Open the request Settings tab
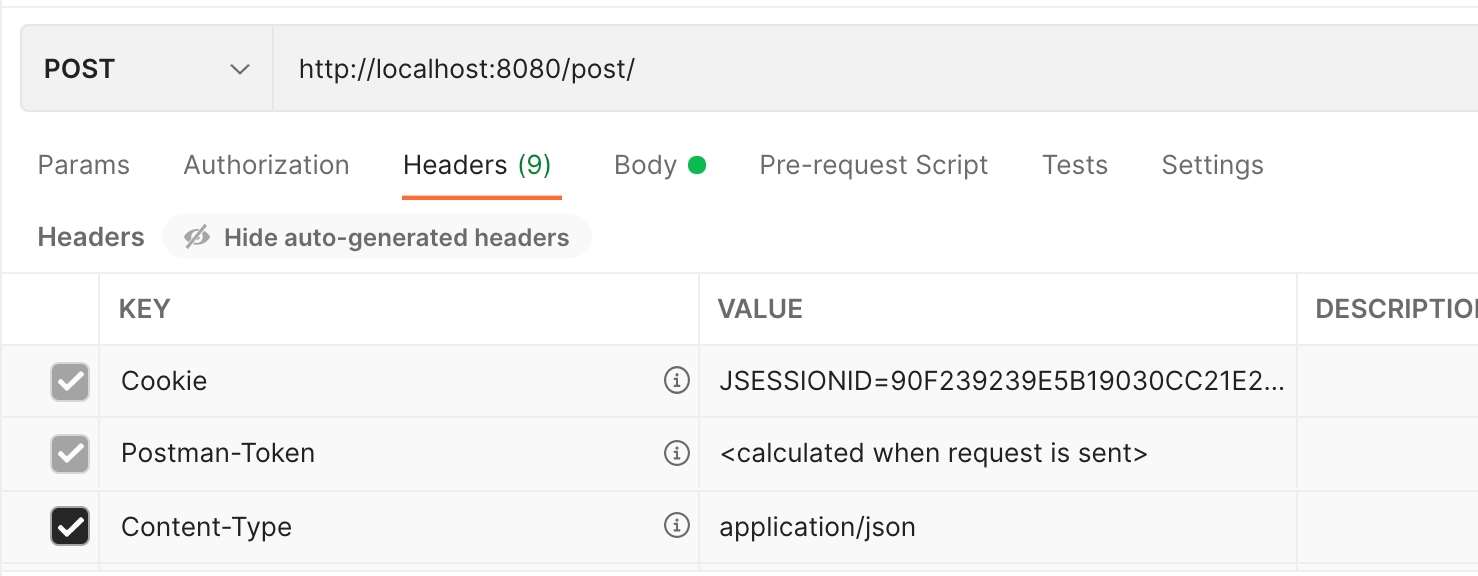 point(1212,165)
